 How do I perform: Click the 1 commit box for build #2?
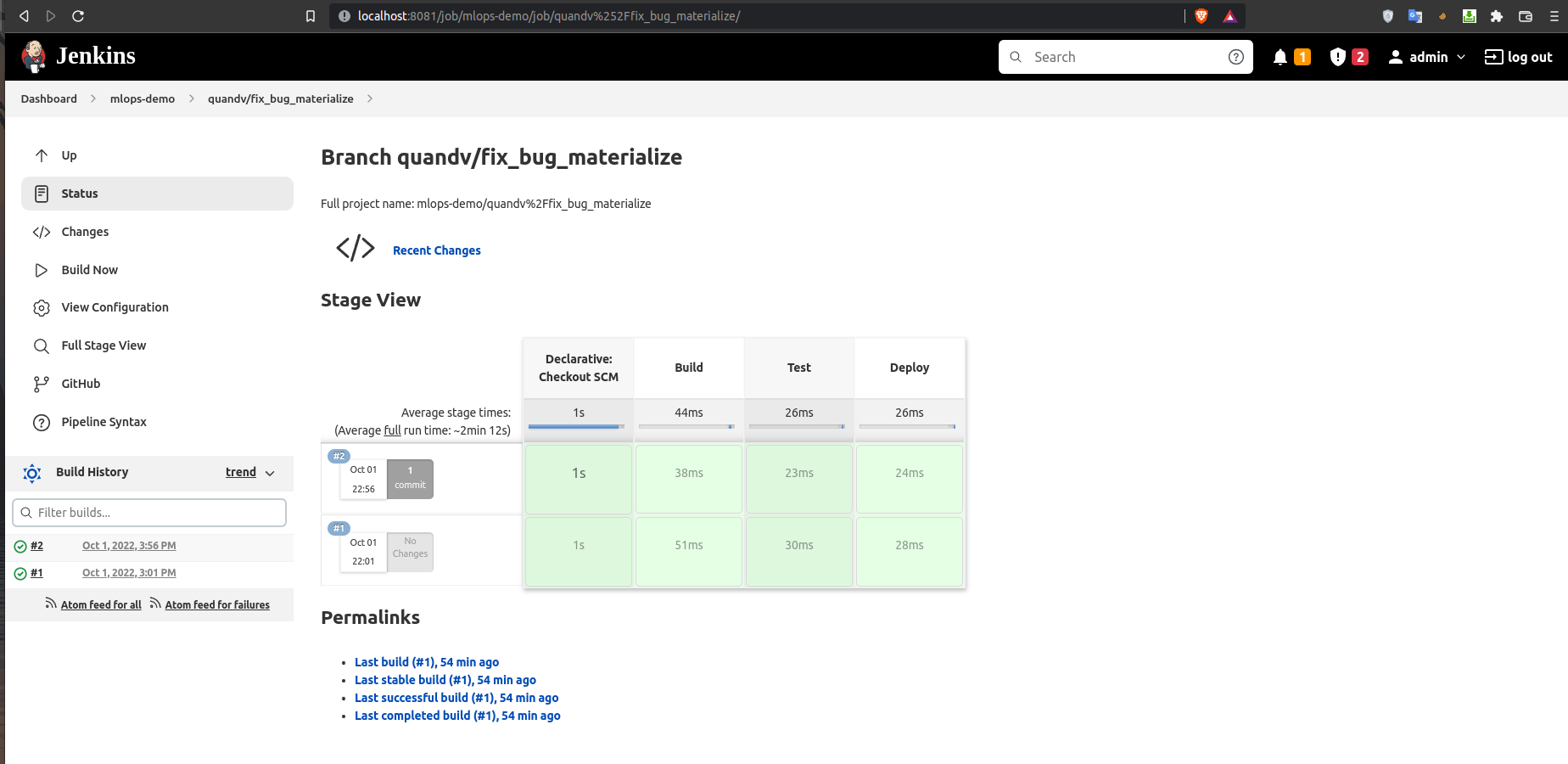point(410,479)
